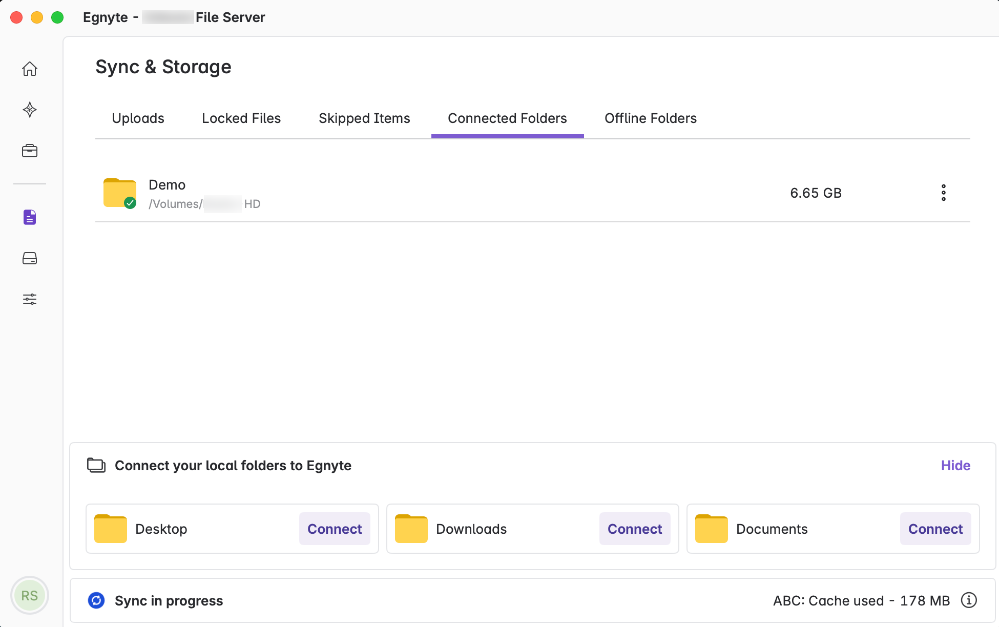The width and height of the screenshot is (999, 627).
Task: Click the Sync in progress status text
Action: [169, 601]
